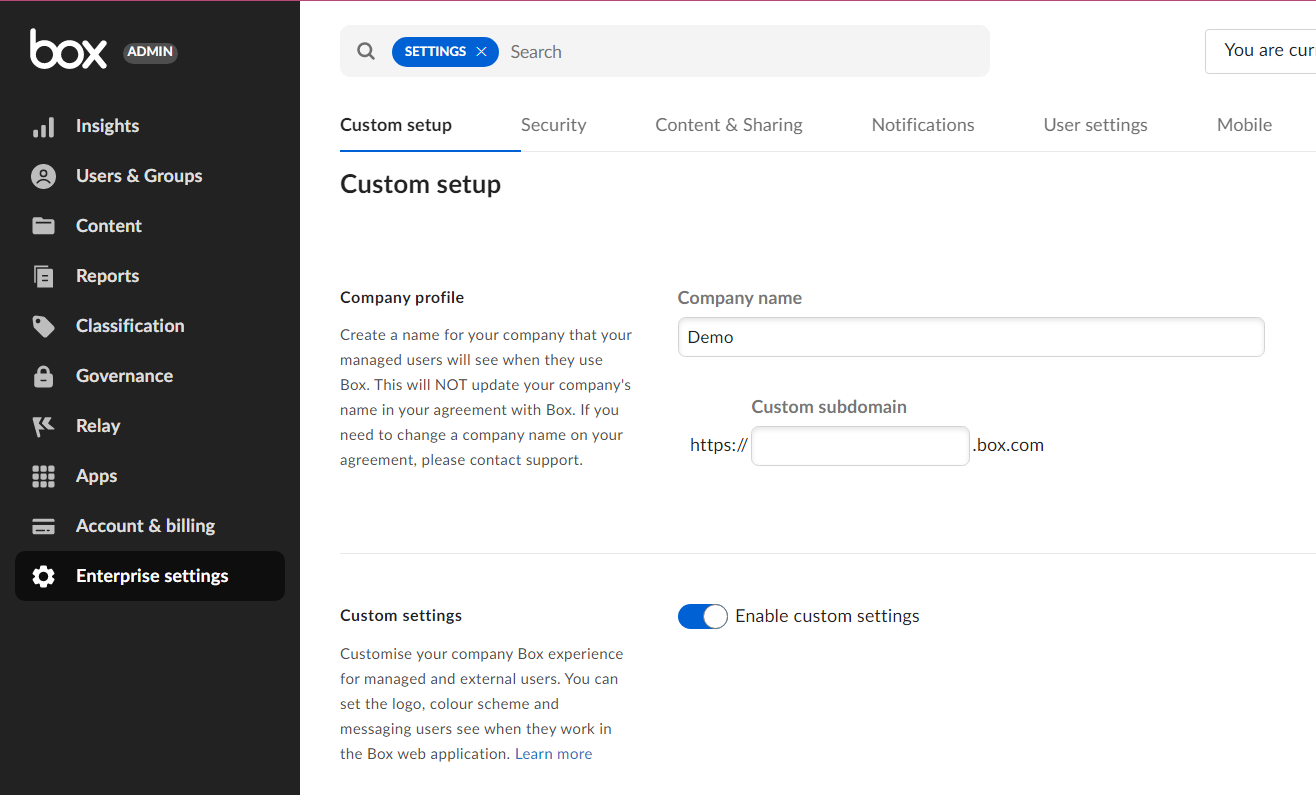Click the ADMIN badge

(150, 52)
